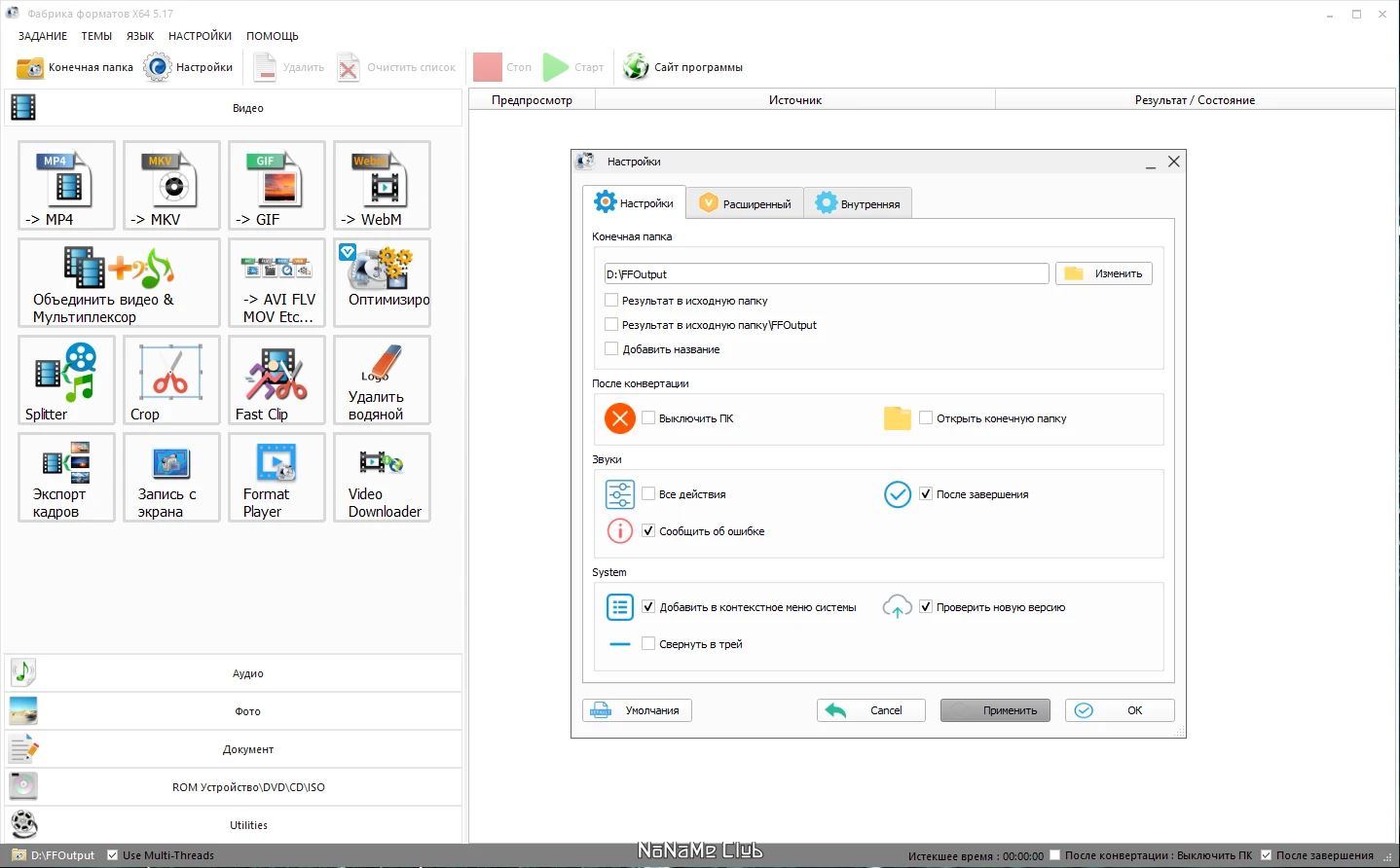Open the MP4 video converter tile
The image size is (1400, 868).
(x=66, y=185)
